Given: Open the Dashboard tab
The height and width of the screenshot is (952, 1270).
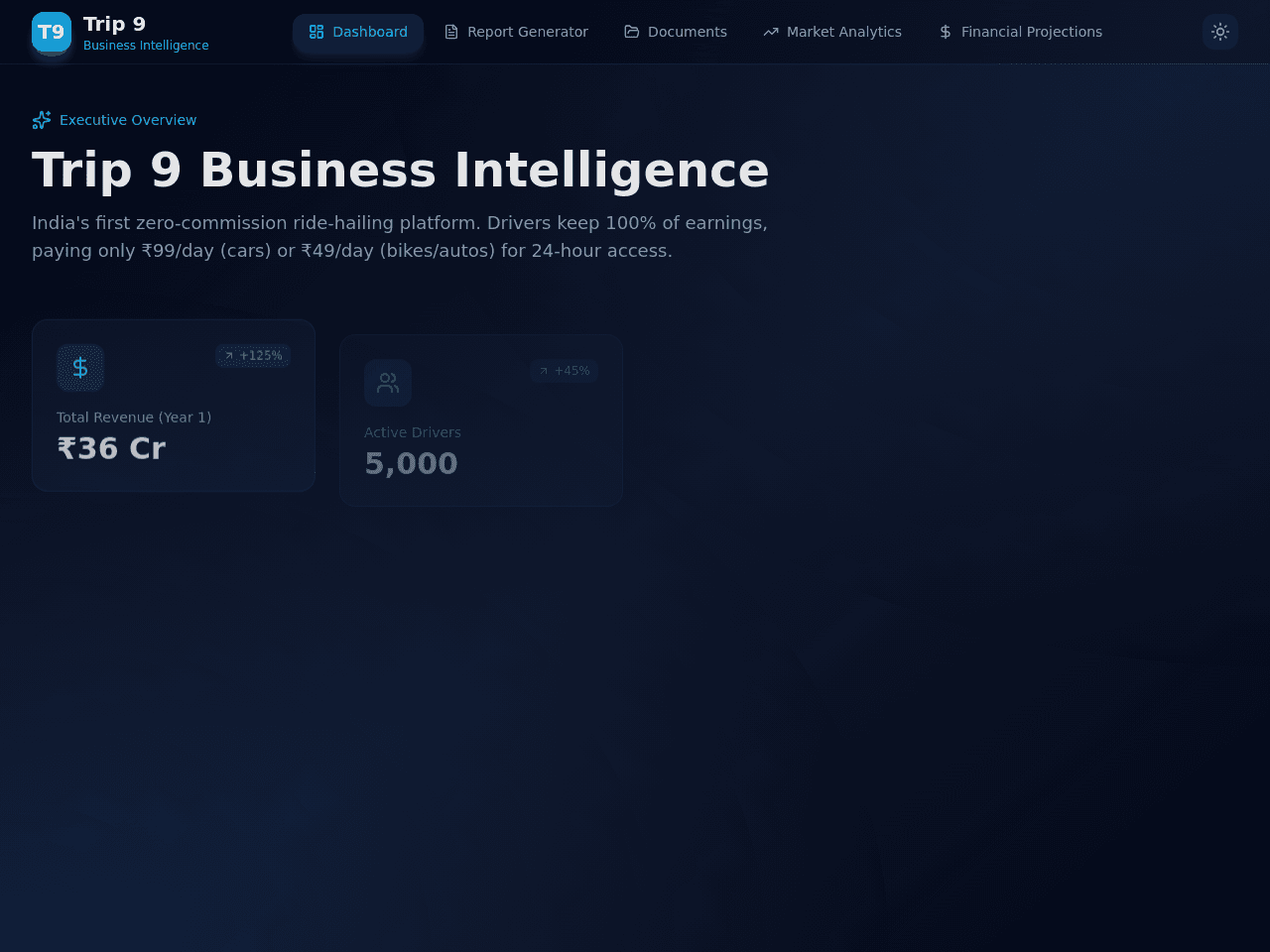Looking at the screenshot, I should click(x=358, y=32).
